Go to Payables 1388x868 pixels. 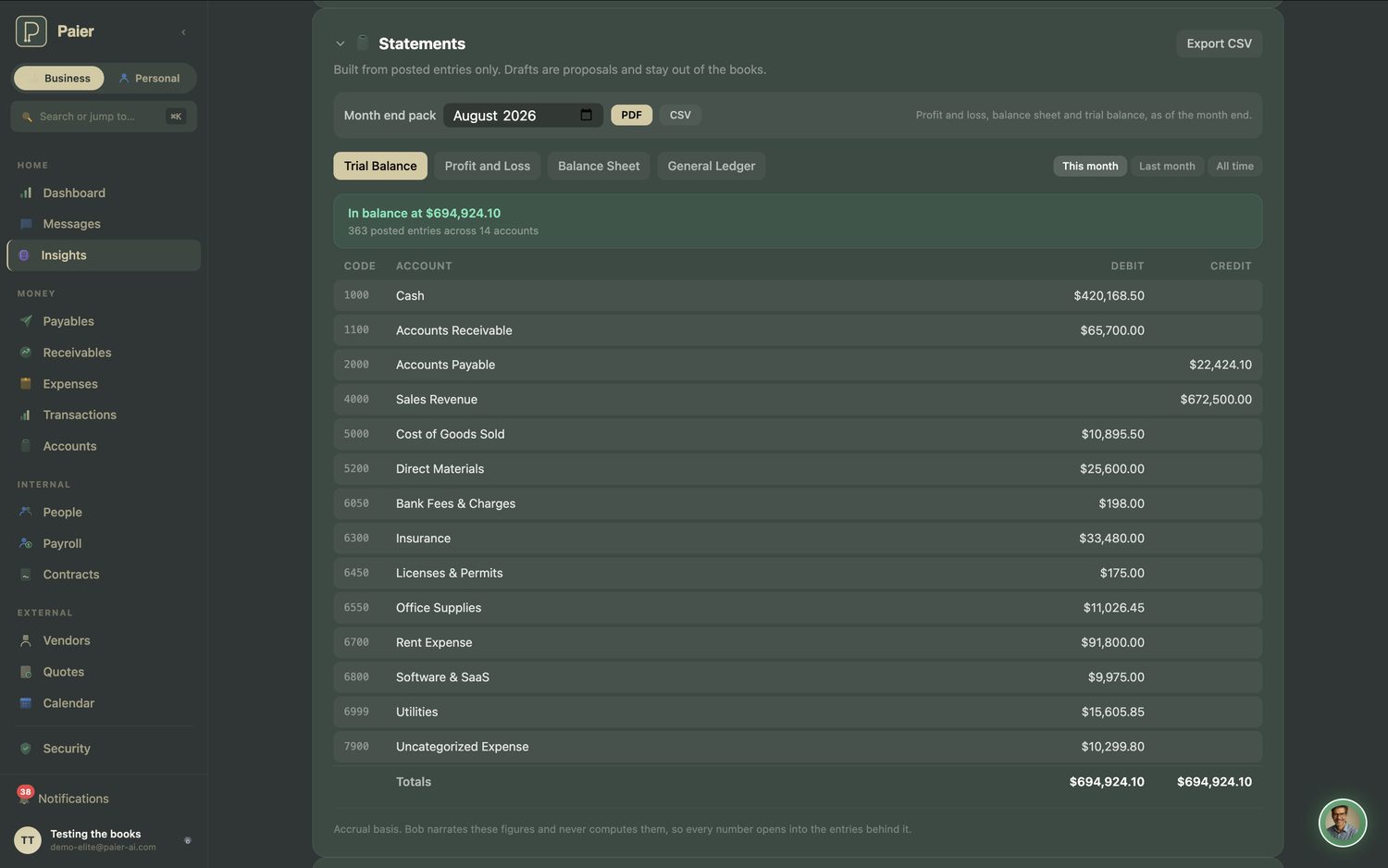coord(104,321)
